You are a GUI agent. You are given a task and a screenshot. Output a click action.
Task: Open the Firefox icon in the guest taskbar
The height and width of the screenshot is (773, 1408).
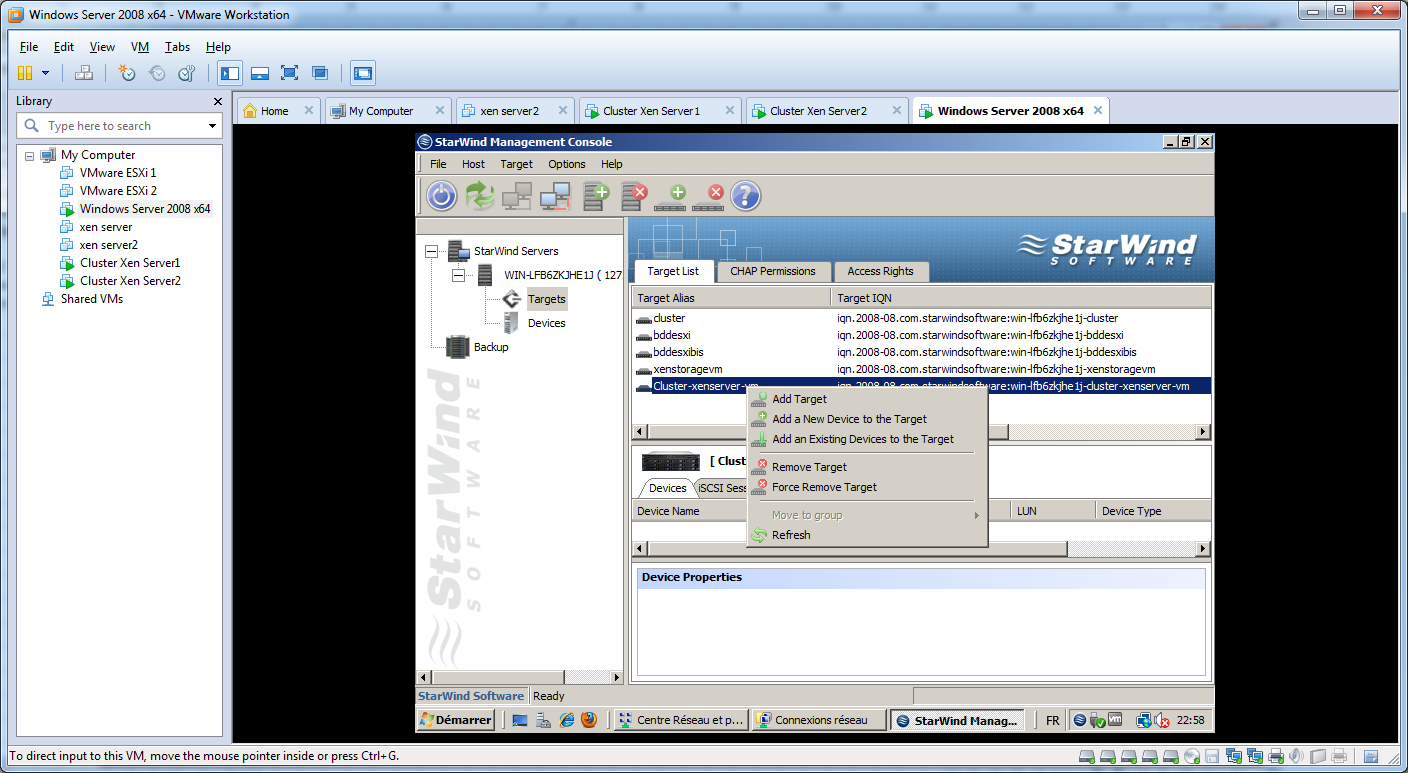pyautogui.click(x=589, y=720)
